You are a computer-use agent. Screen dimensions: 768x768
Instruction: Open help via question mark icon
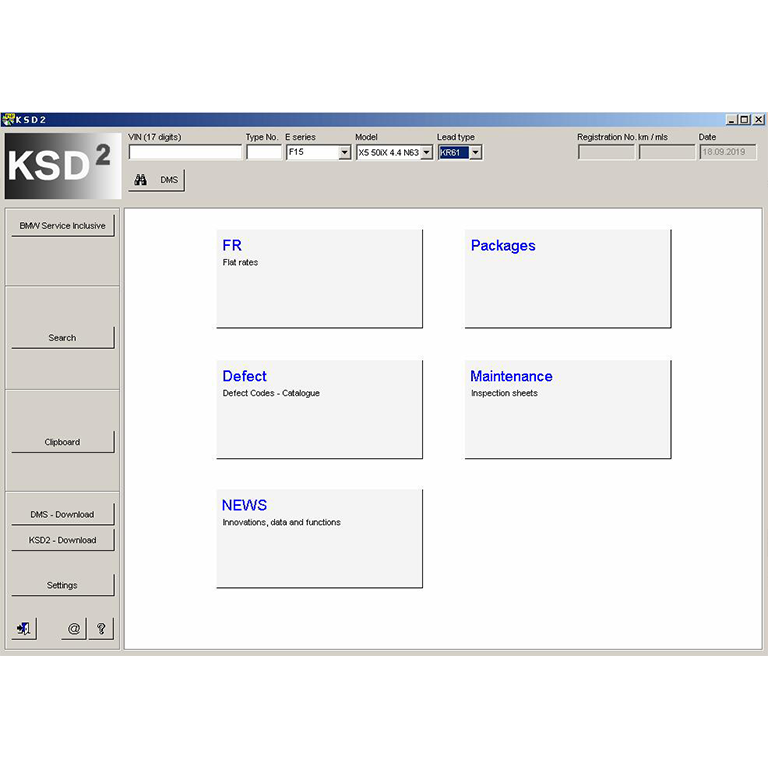[101, 628]
